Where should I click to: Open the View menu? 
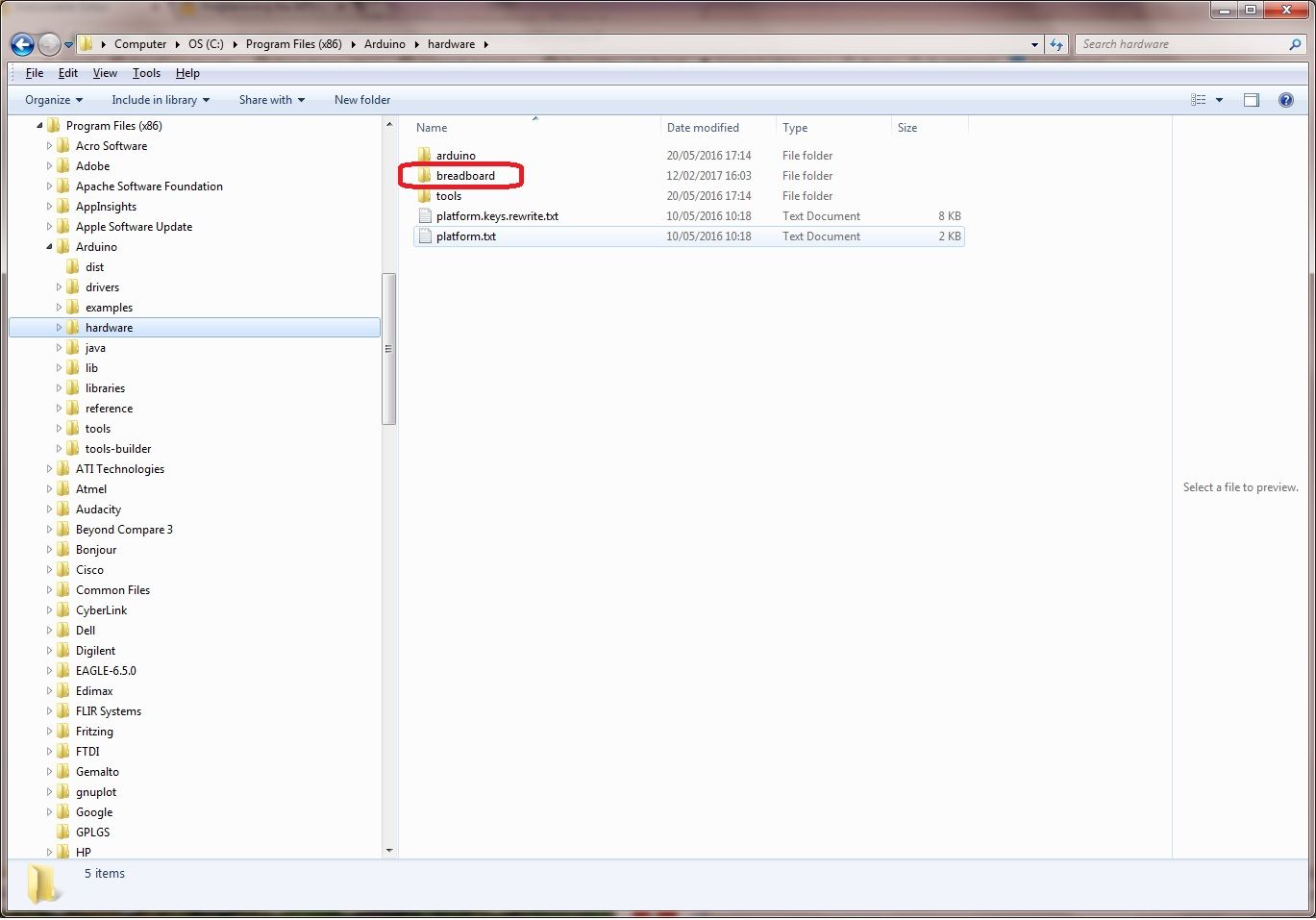tap(105, 73)
